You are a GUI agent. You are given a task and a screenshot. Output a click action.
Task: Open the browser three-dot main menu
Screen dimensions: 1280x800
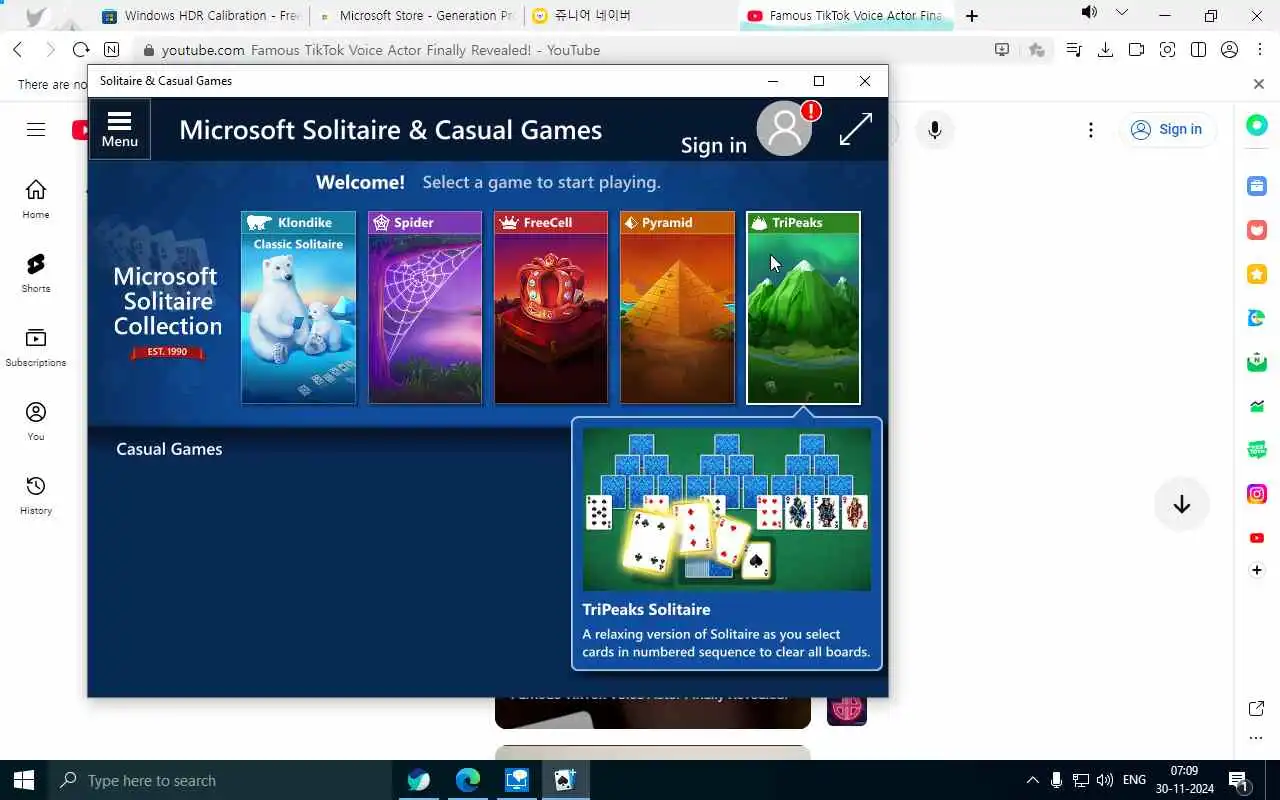coord(1259,50)
